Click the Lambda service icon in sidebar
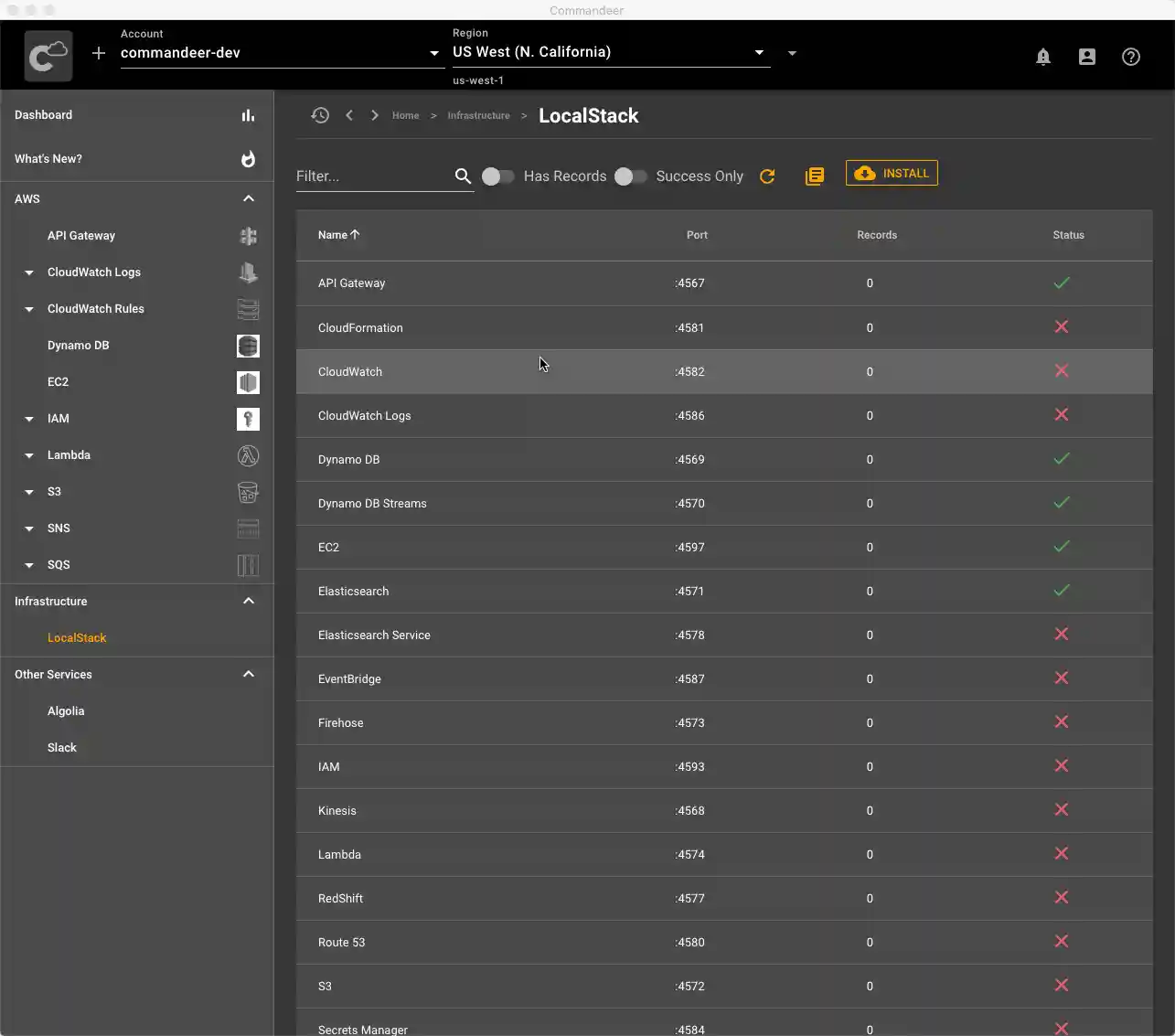The image size is (1175, 1036). pos(248,455)
